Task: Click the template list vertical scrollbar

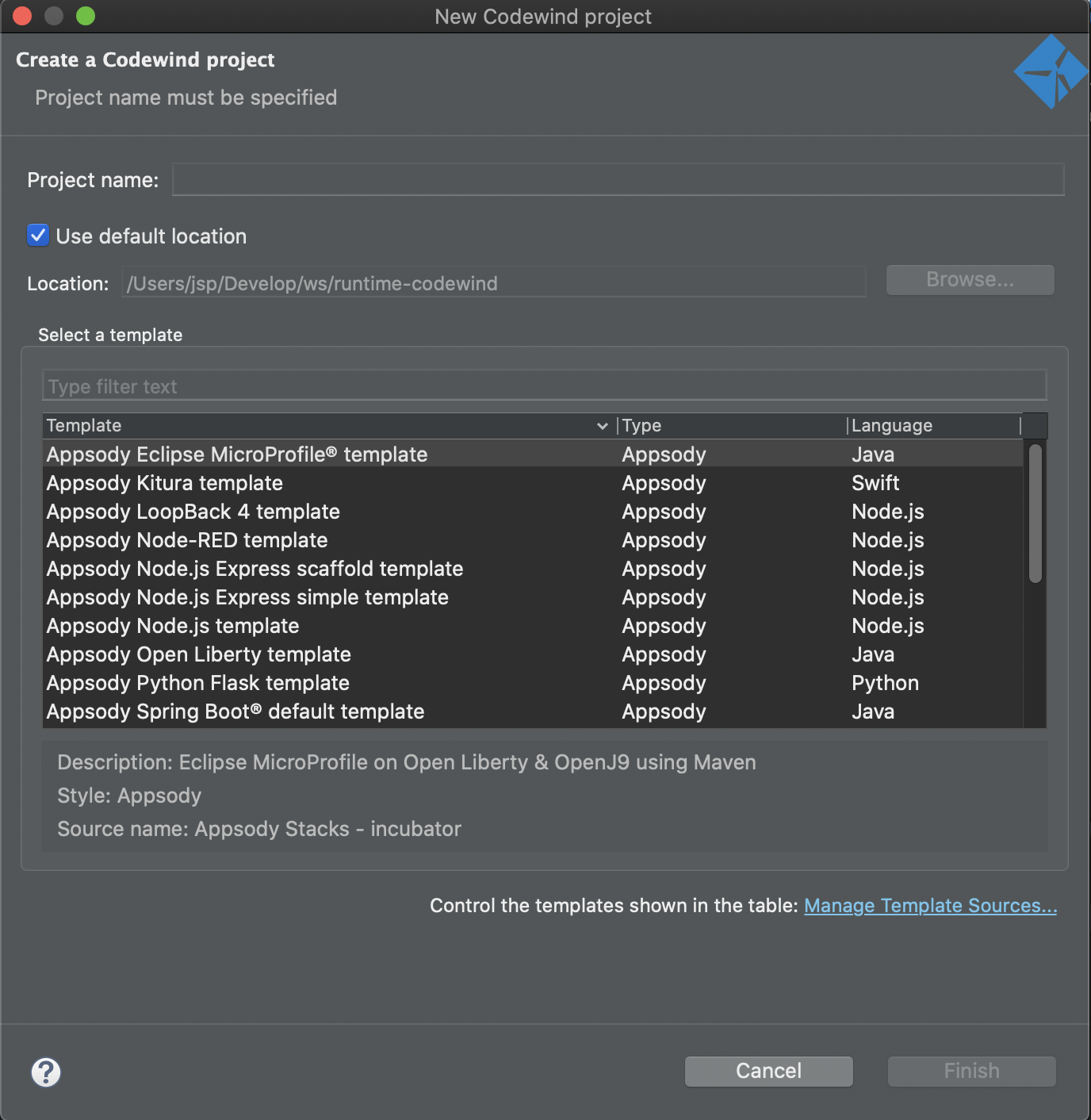Action: (1035, 514)
